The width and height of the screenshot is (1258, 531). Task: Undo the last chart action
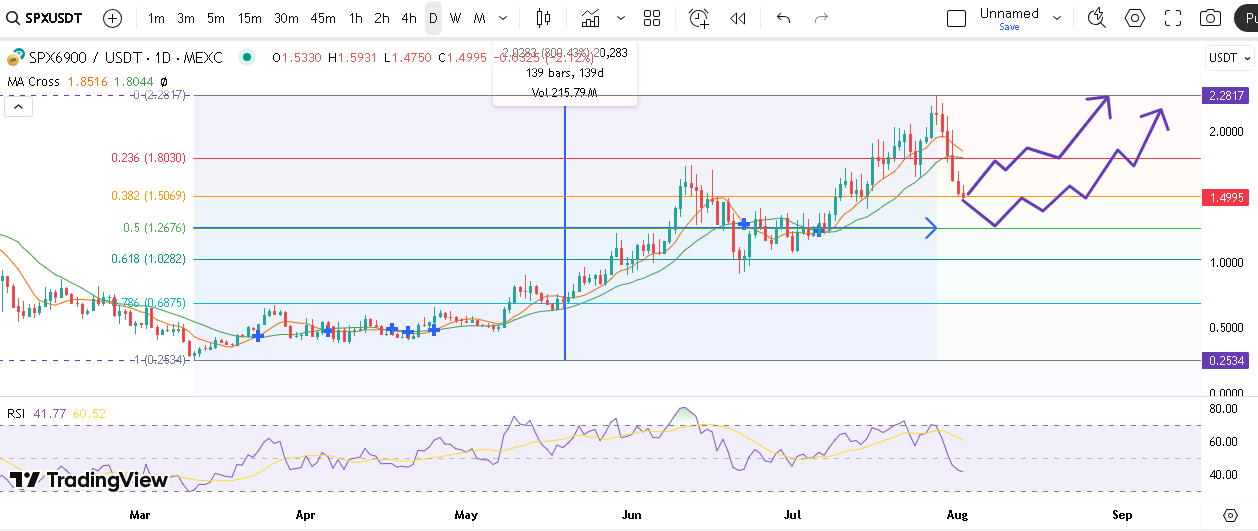(784, 18)
